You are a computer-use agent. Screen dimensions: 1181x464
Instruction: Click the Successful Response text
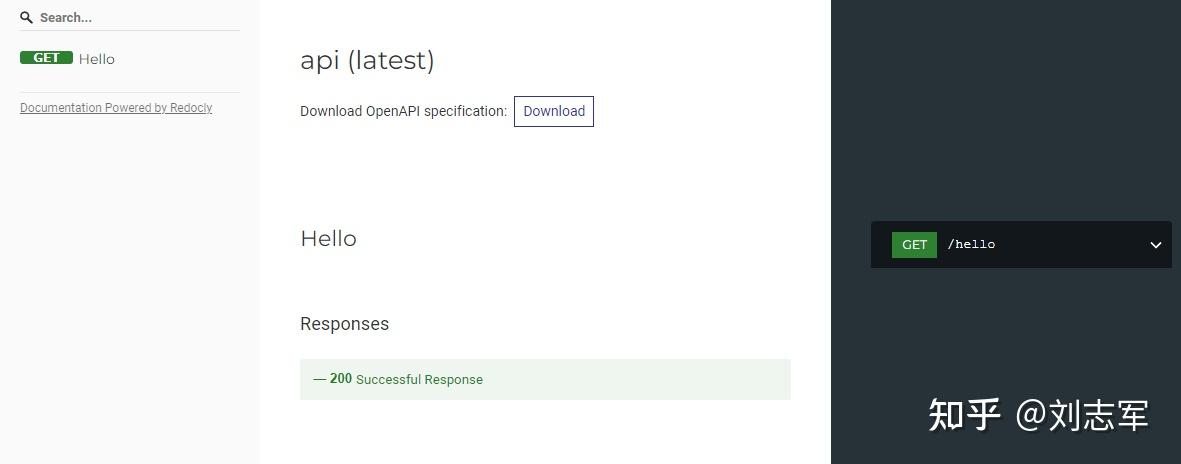(419, 380)
